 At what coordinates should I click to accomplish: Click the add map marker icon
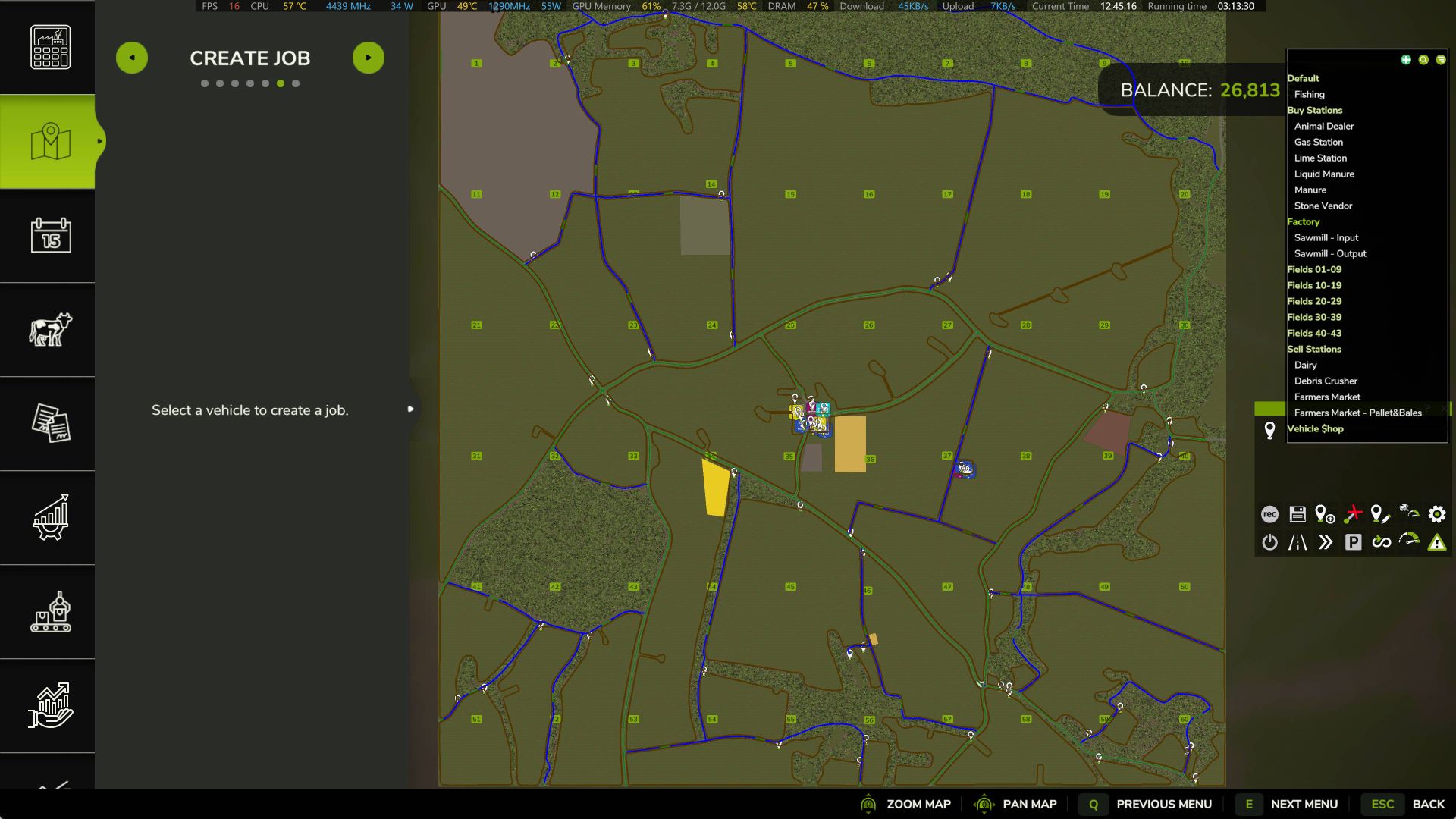click(x=1325, y=514)
